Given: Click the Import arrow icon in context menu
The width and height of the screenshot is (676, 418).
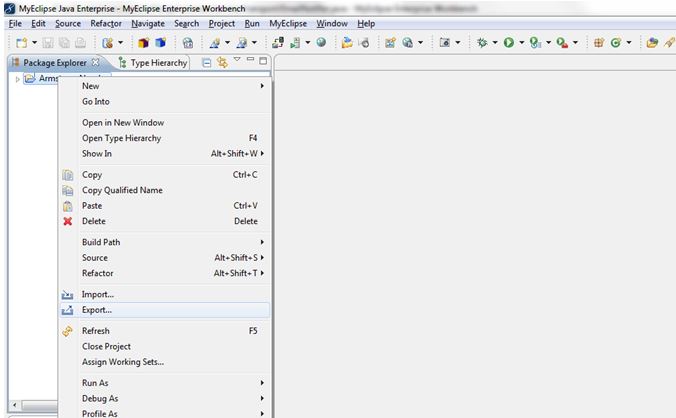Looking at the screenshot, I should coord(67,295).
